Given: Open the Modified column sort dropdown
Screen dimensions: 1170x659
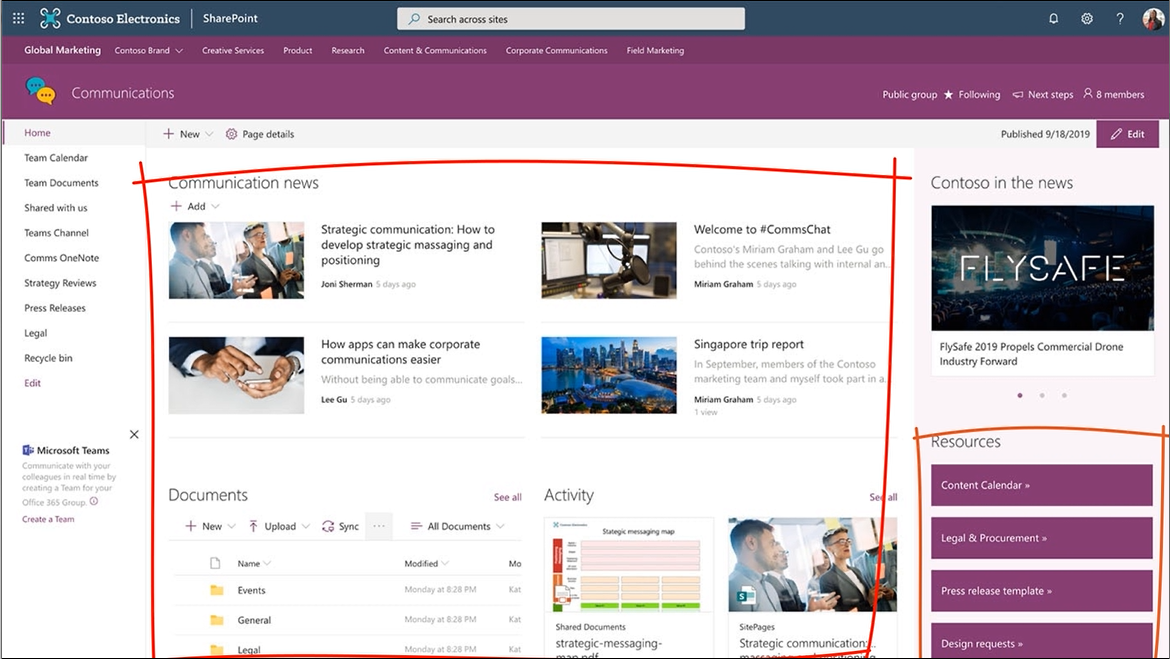Looking at the screenshot, I should coord(445,563).
